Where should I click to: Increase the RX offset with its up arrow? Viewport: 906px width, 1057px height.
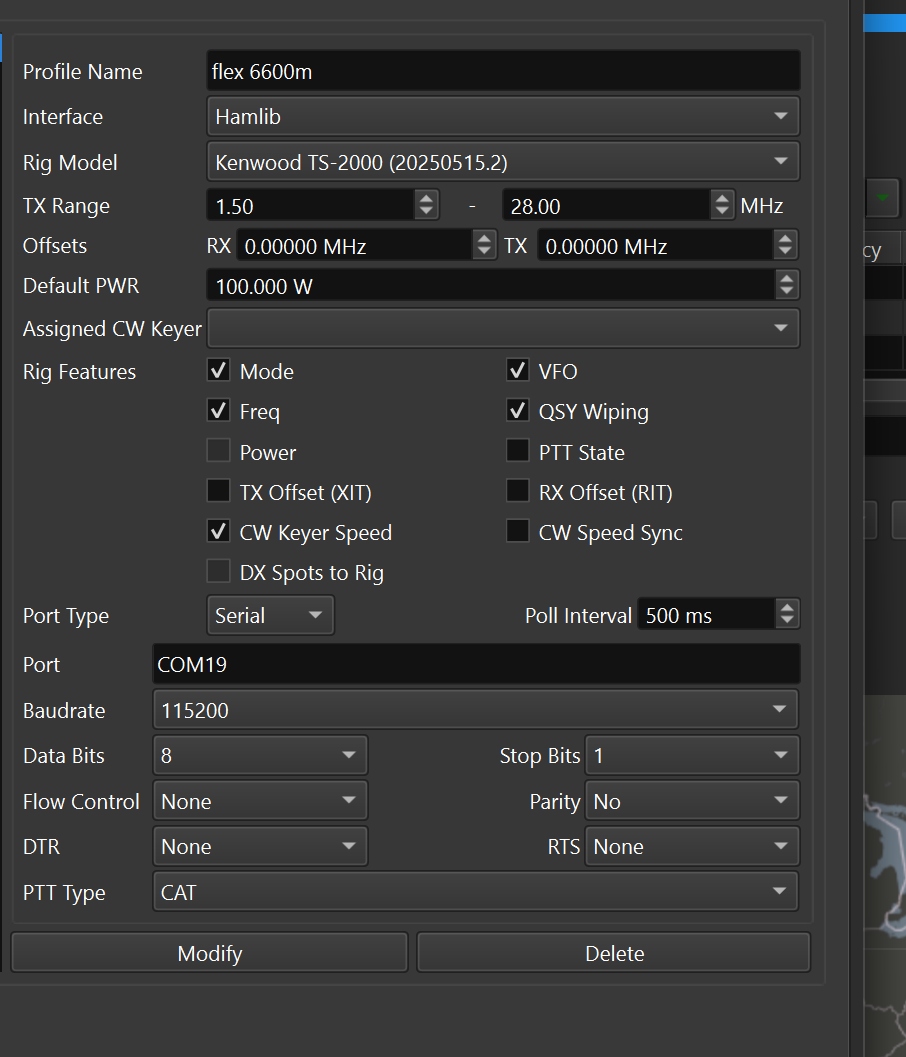pyautogui.click(x=484, y=238)
